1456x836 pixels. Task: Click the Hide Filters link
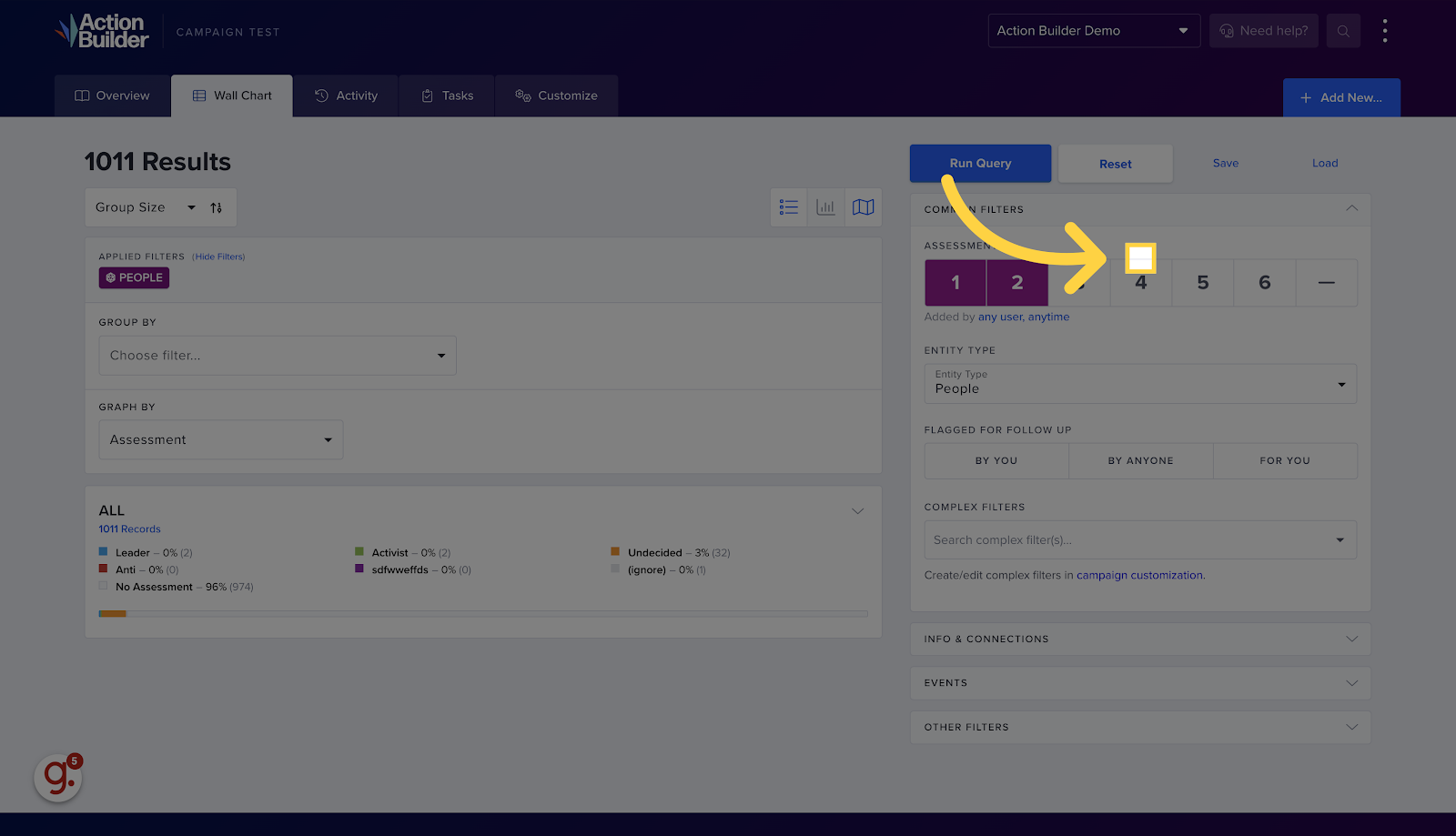tap(218, 257)
